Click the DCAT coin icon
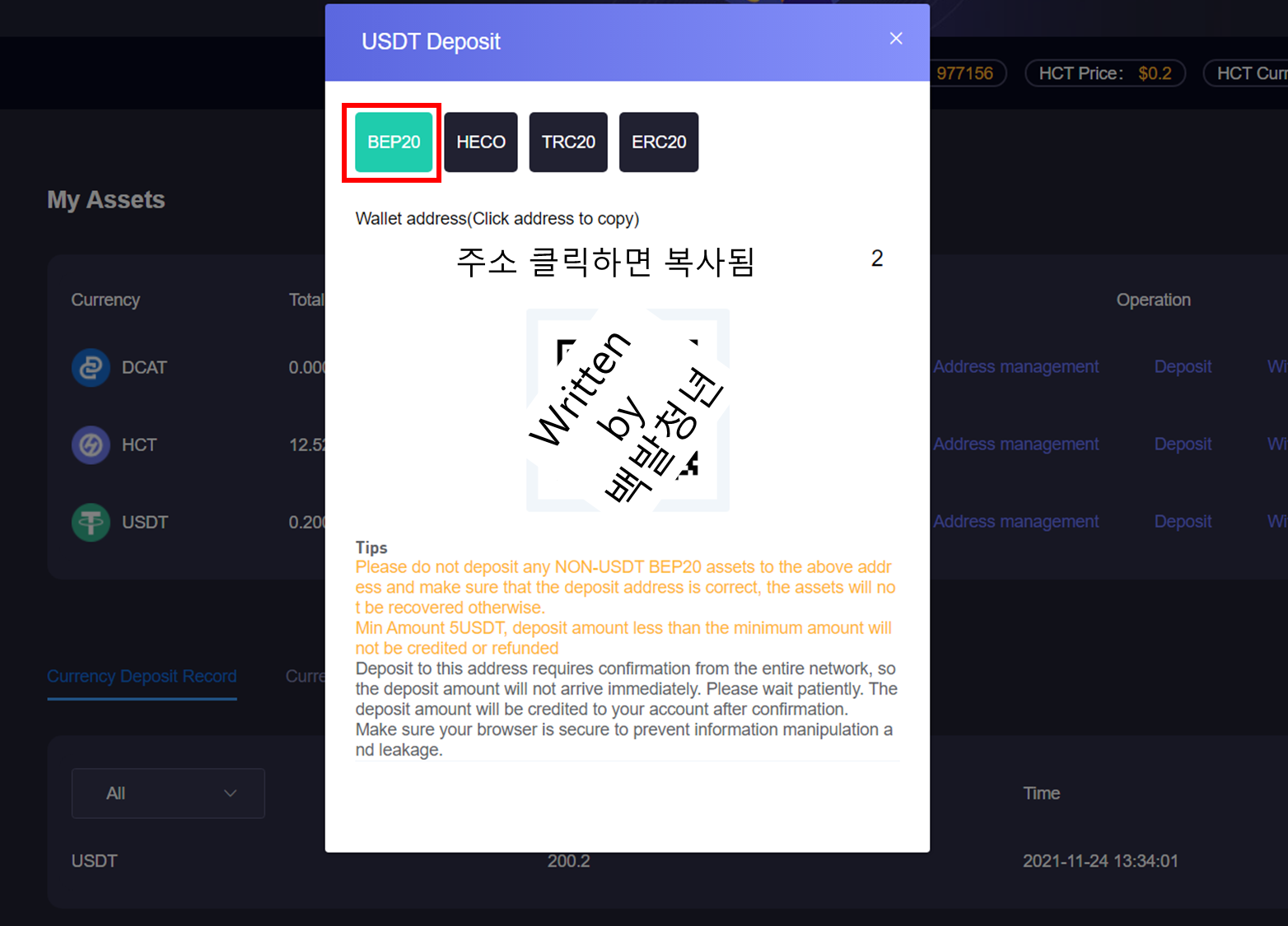The height and width of the screenshot is (926, 1288). pos(91,367)
